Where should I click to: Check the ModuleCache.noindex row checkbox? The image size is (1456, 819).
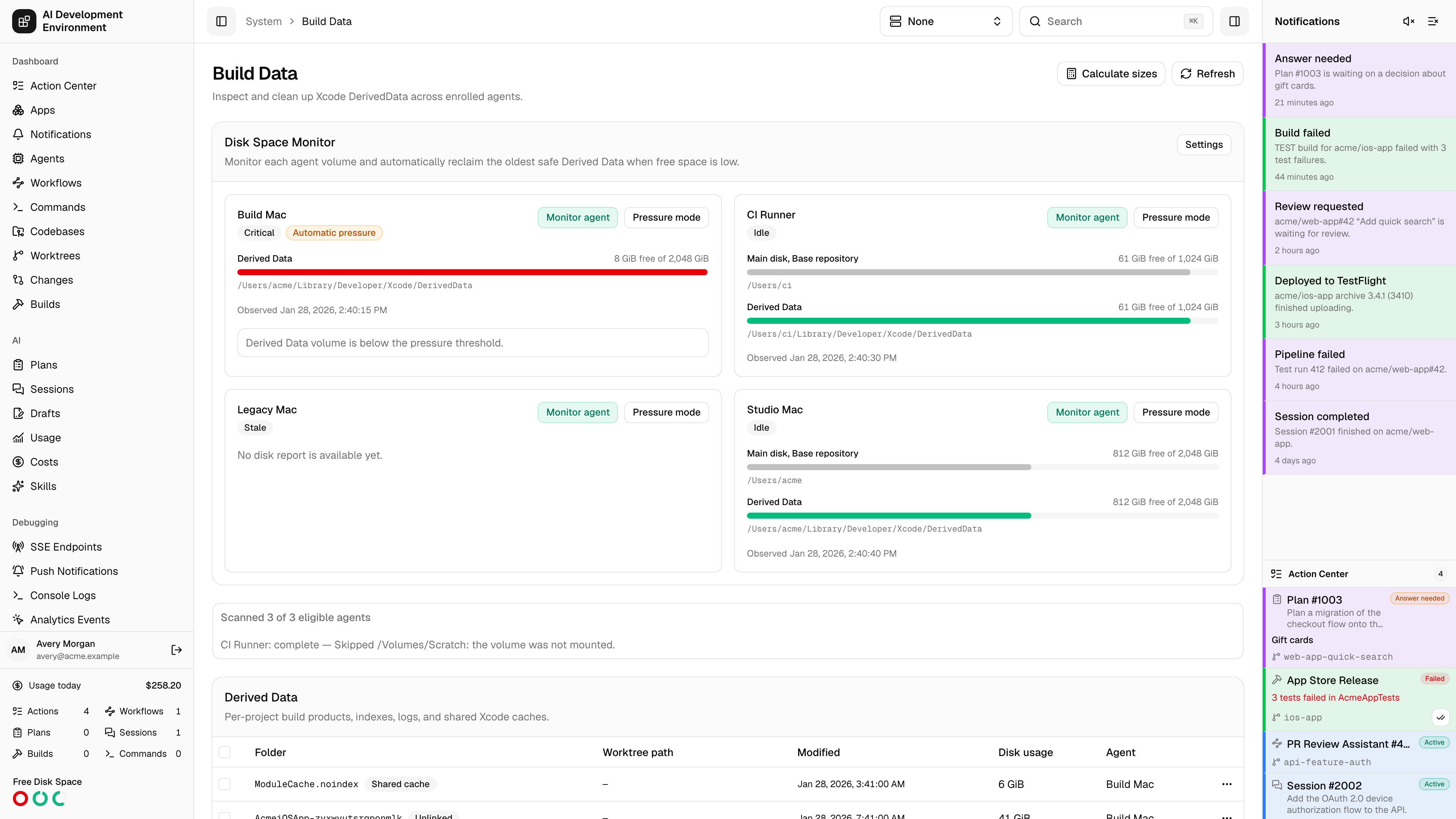(x=224, y=784)
